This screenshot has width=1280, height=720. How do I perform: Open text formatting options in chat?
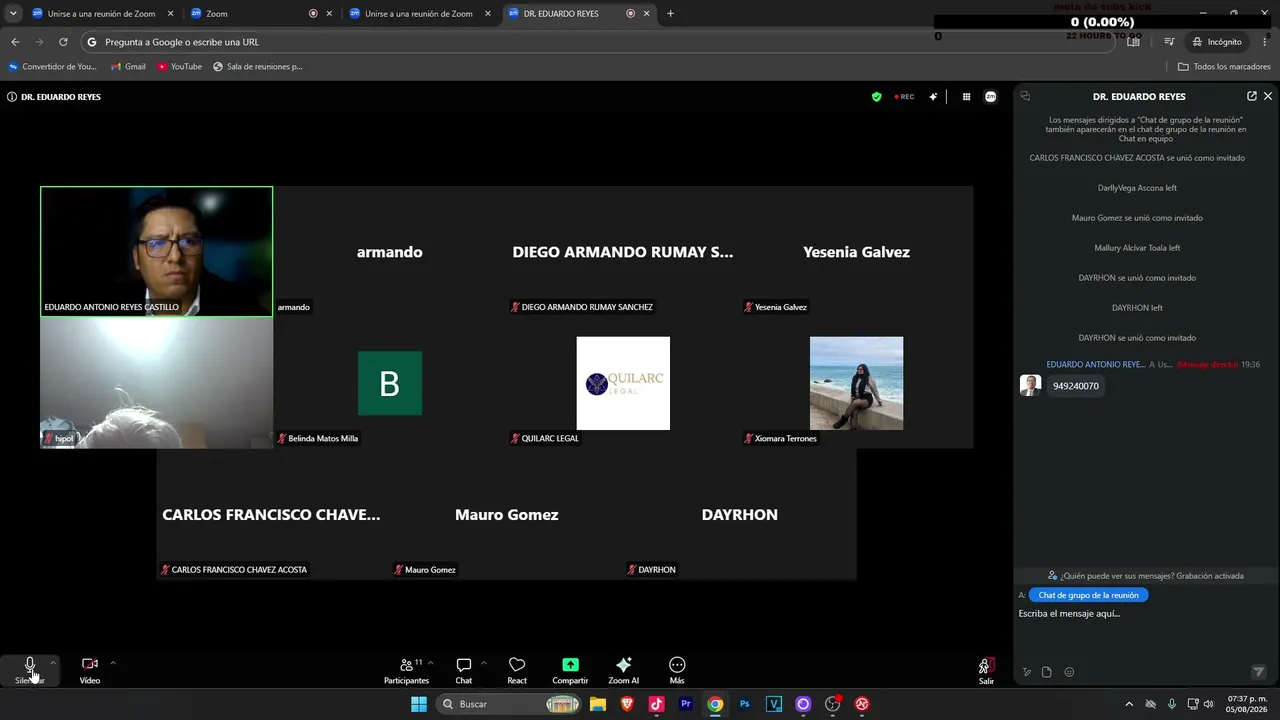click(1026, 672)
